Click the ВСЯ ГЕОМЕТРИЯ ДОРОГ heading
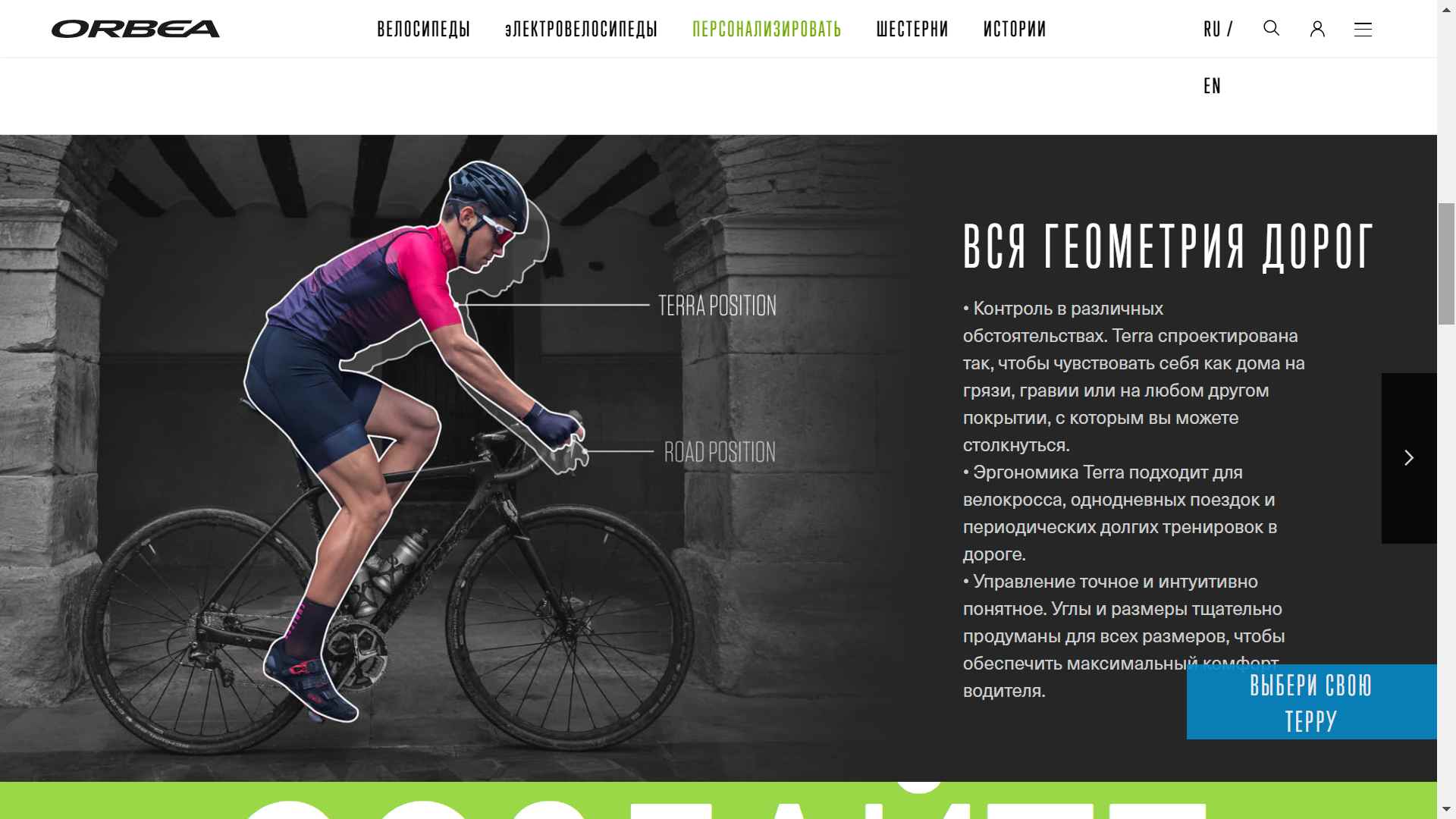Screen dimensions: 1456x819 coord(1168,247)
